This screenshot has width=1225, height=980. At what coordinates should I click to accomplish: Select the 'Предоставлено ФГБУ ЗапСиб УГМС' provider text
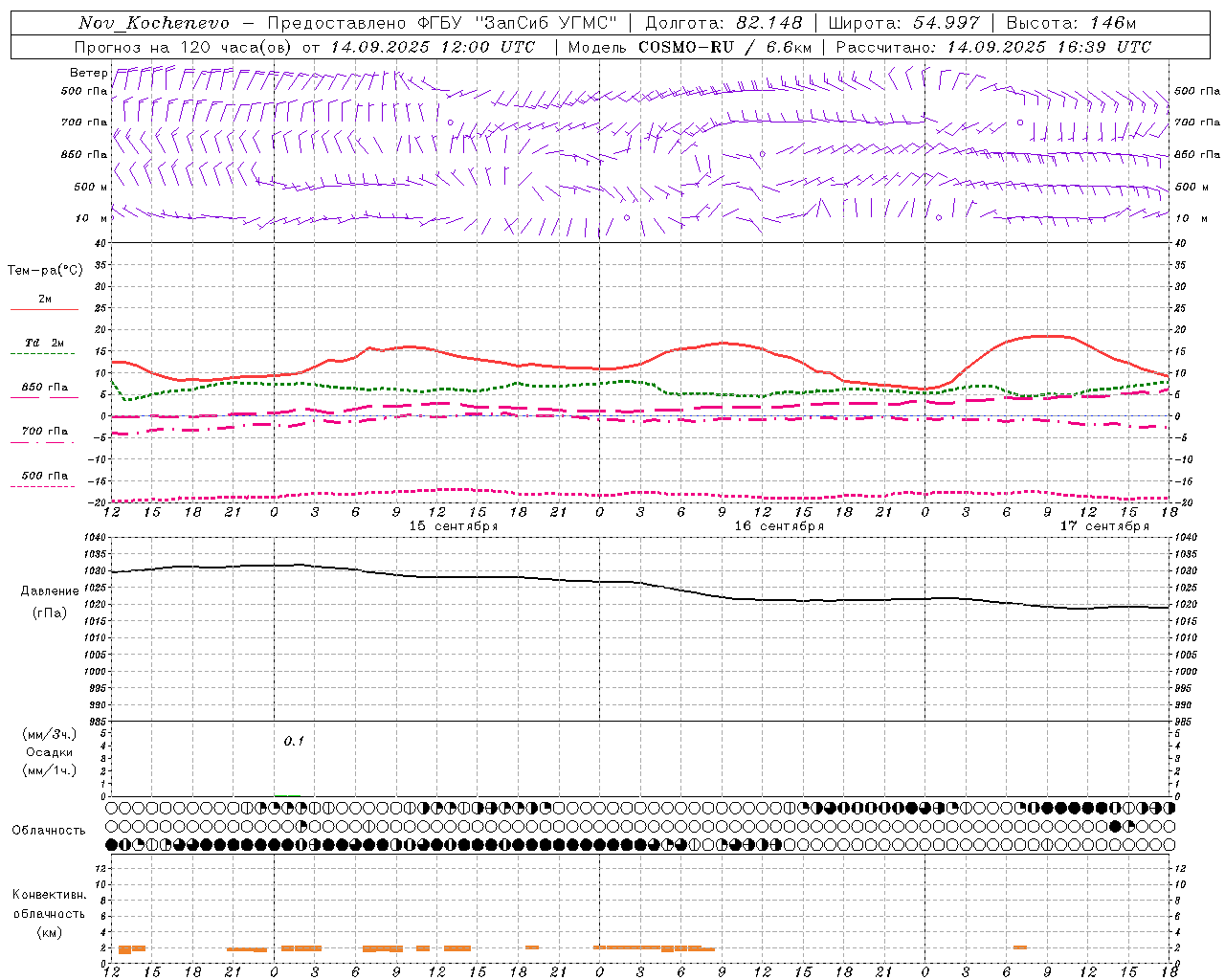[x=442, y=23]
